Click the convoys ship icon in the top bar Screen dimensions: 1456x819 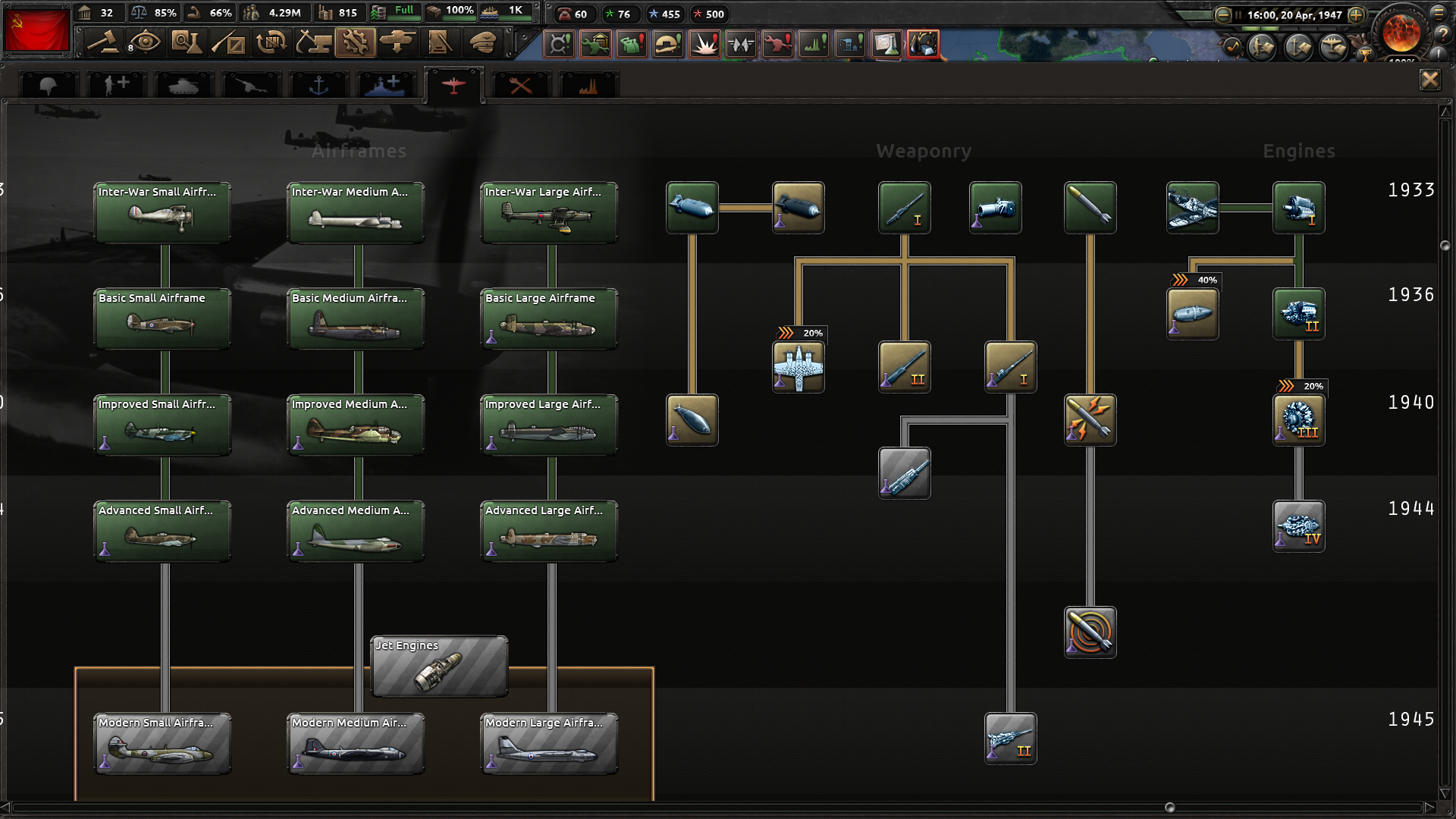pyautogui.click(x=493, y=14)
